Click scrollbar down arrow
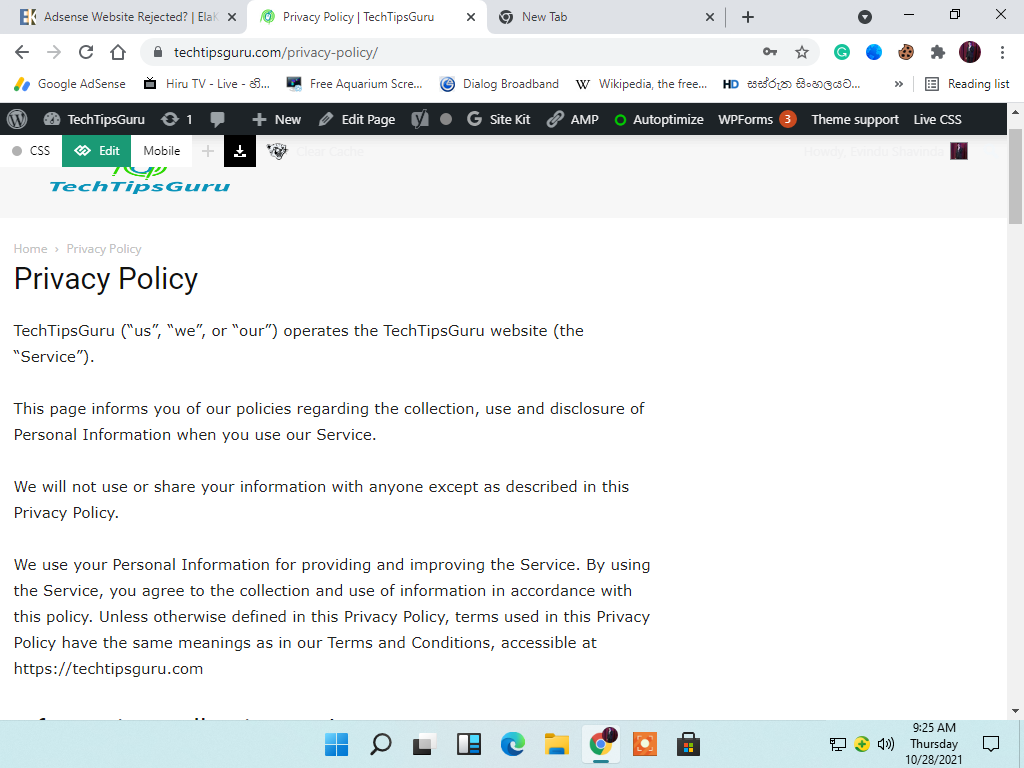1024x768 pixels. coord(1016,711)
